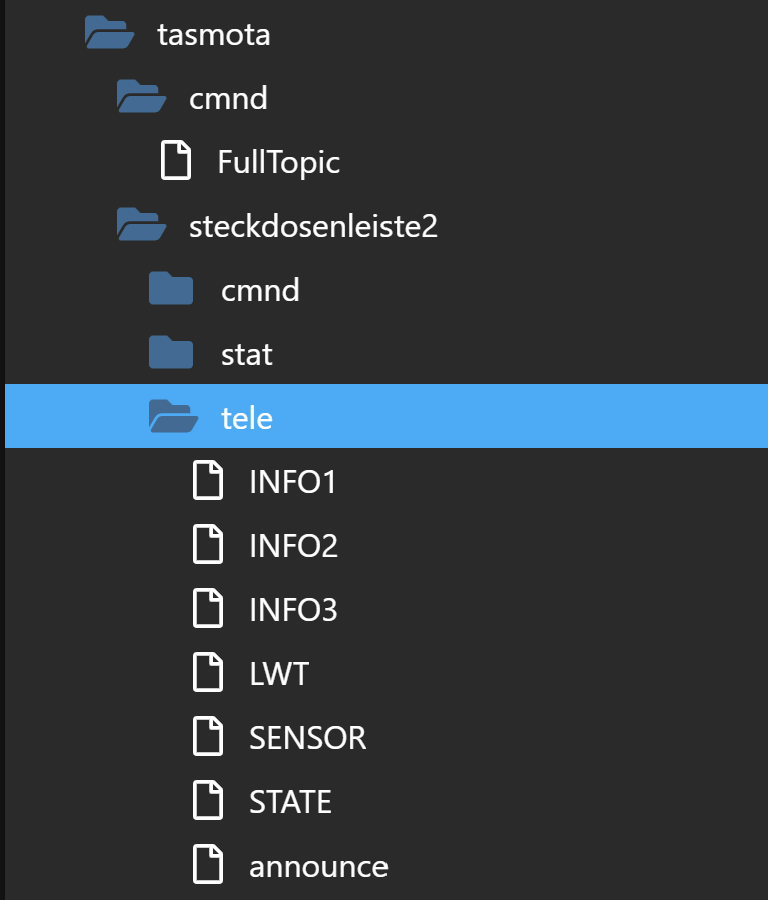
Task: Select the SENSOR topic label
Action: [x=307, y=738]
